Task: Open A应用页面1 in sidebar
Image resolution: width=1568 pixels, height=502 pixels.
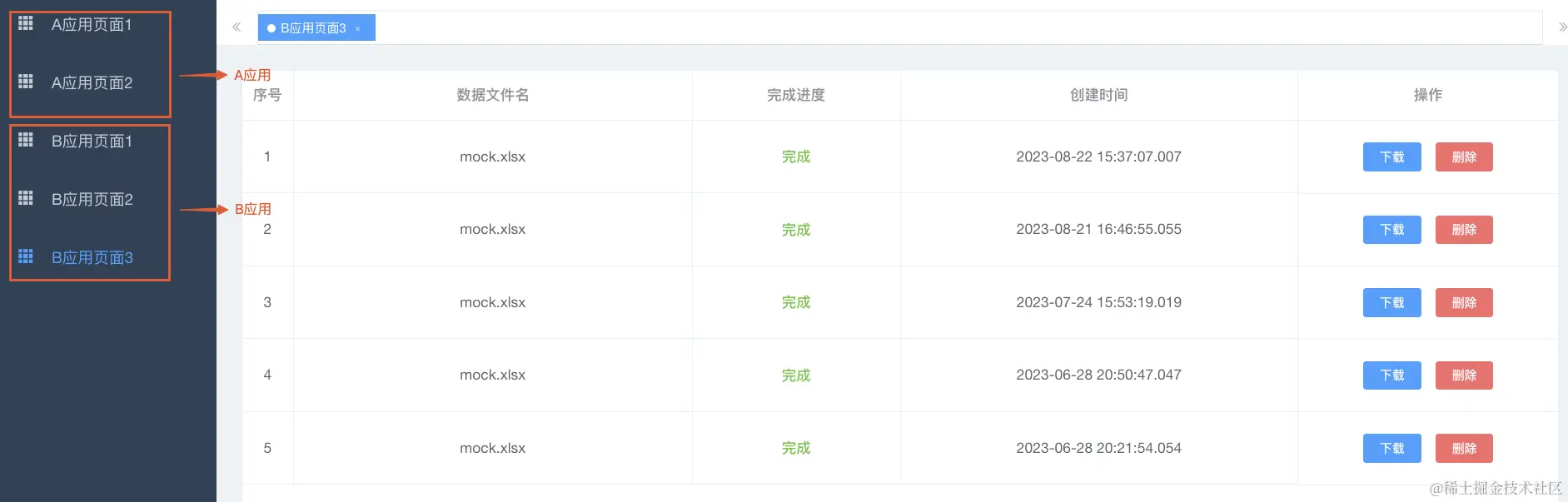Action: click(92, 25)
